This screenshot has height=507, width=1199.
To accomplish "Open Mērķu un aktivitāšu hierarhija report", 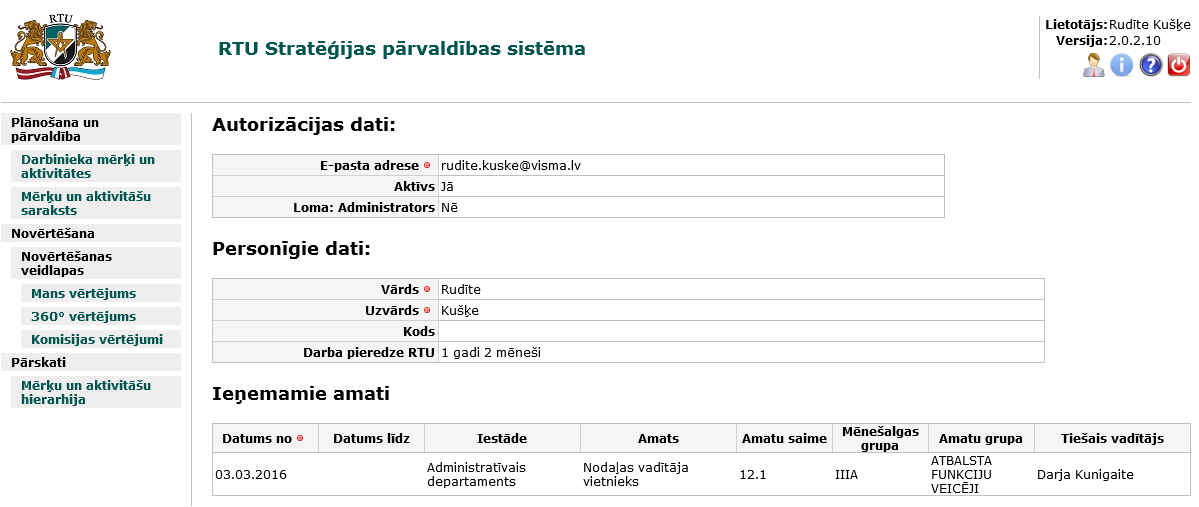I will (x=96, y=392).
